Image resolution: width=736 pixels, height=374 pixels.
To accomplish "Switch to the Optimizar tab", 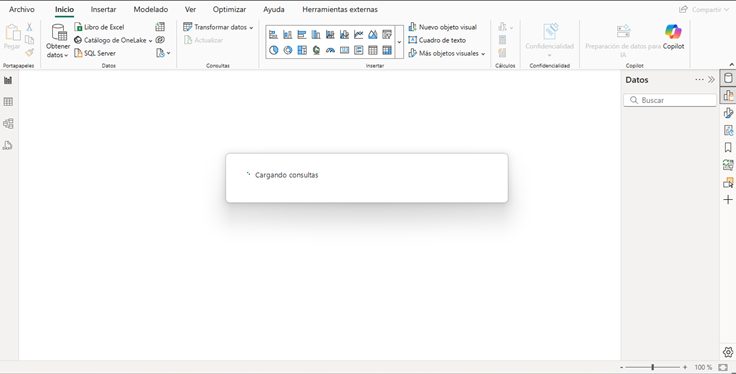I will point(229,9).
